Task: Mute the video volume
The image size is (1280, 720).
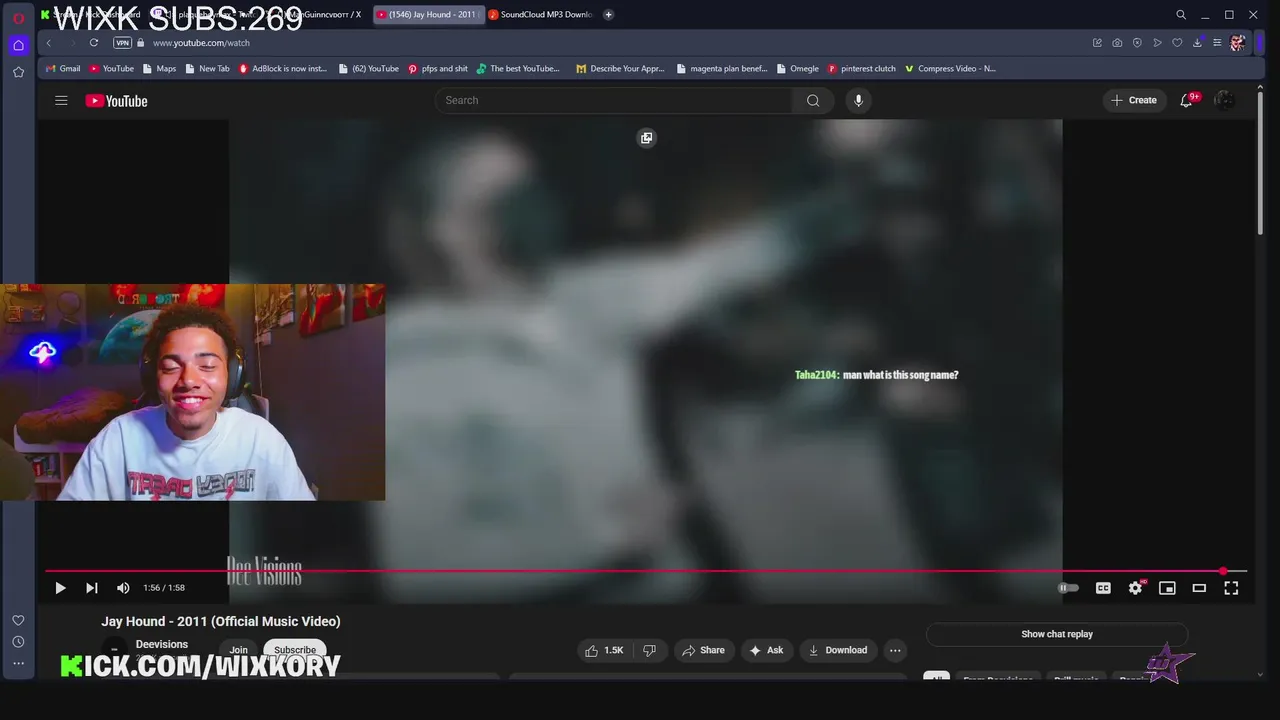Action: pyautogui.click(x=123, y=588)
